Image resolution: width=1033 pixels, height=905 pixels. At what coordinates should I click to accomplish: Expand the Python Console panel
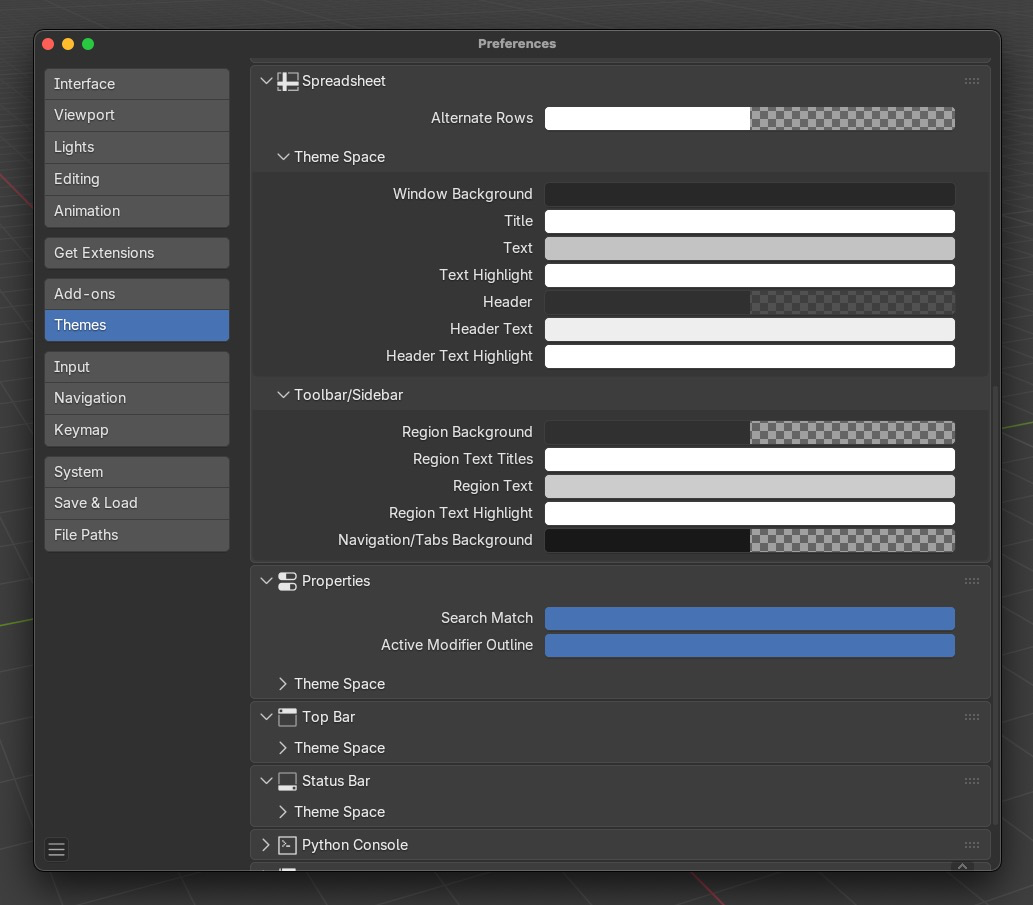[x=266, y=845]
